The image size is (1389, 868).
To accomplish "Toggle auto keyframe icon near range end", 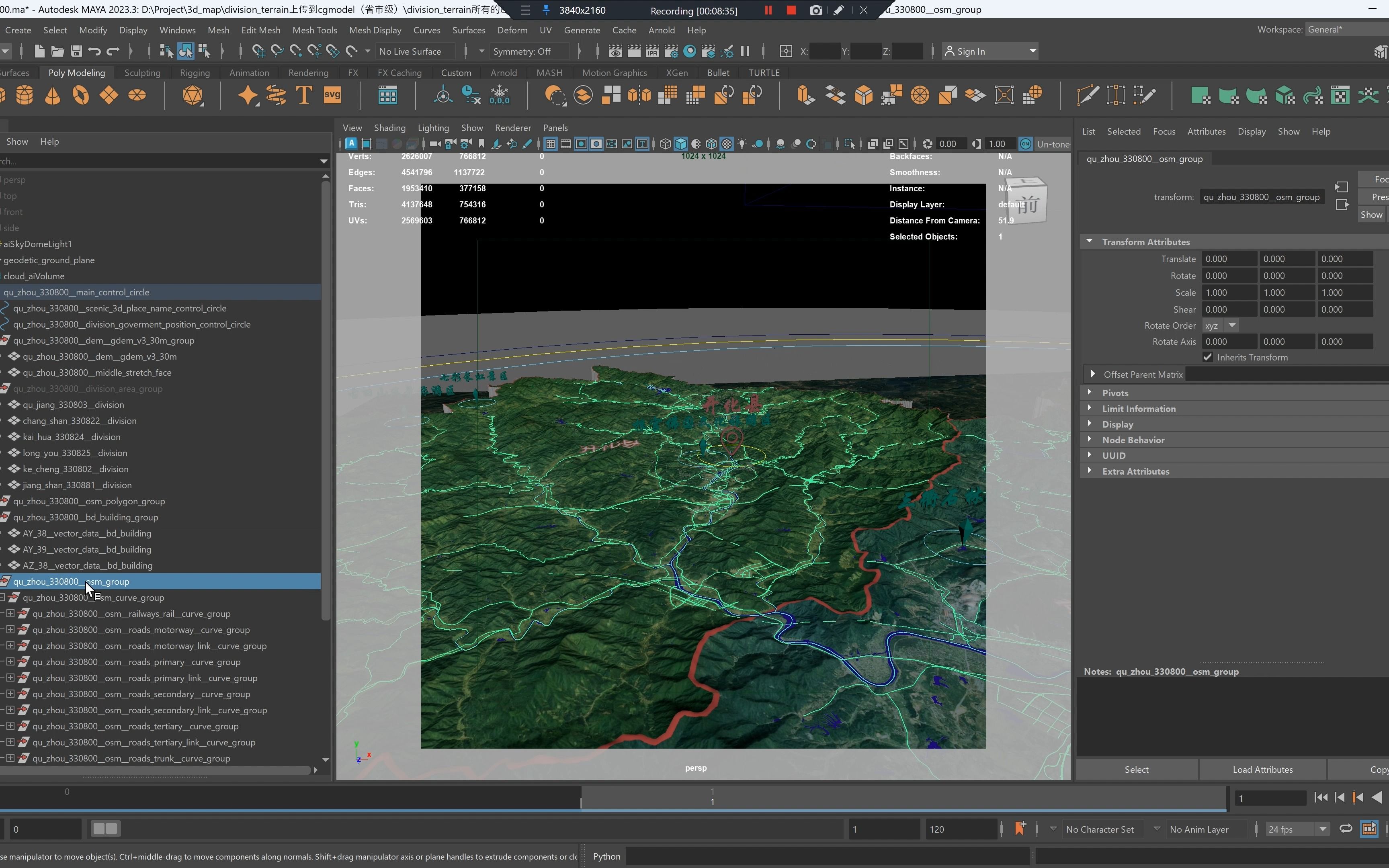I will click(x=1020, y=828).
